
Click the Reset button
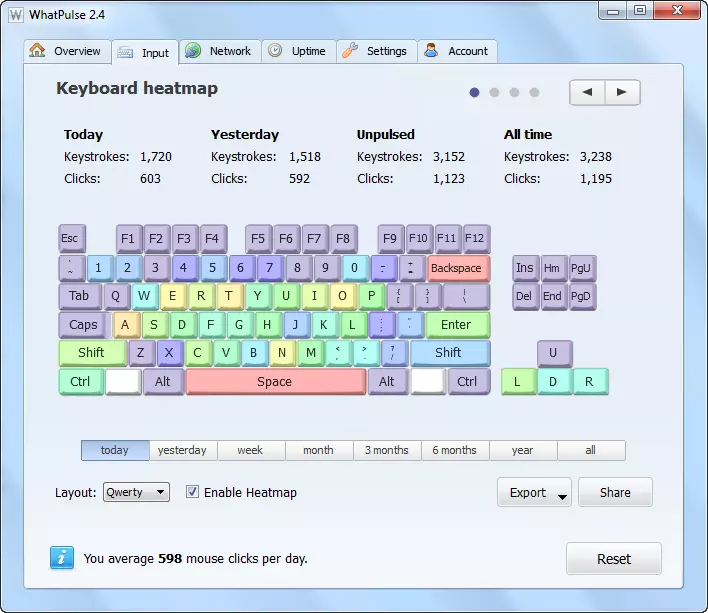click(x=614, y=559)
